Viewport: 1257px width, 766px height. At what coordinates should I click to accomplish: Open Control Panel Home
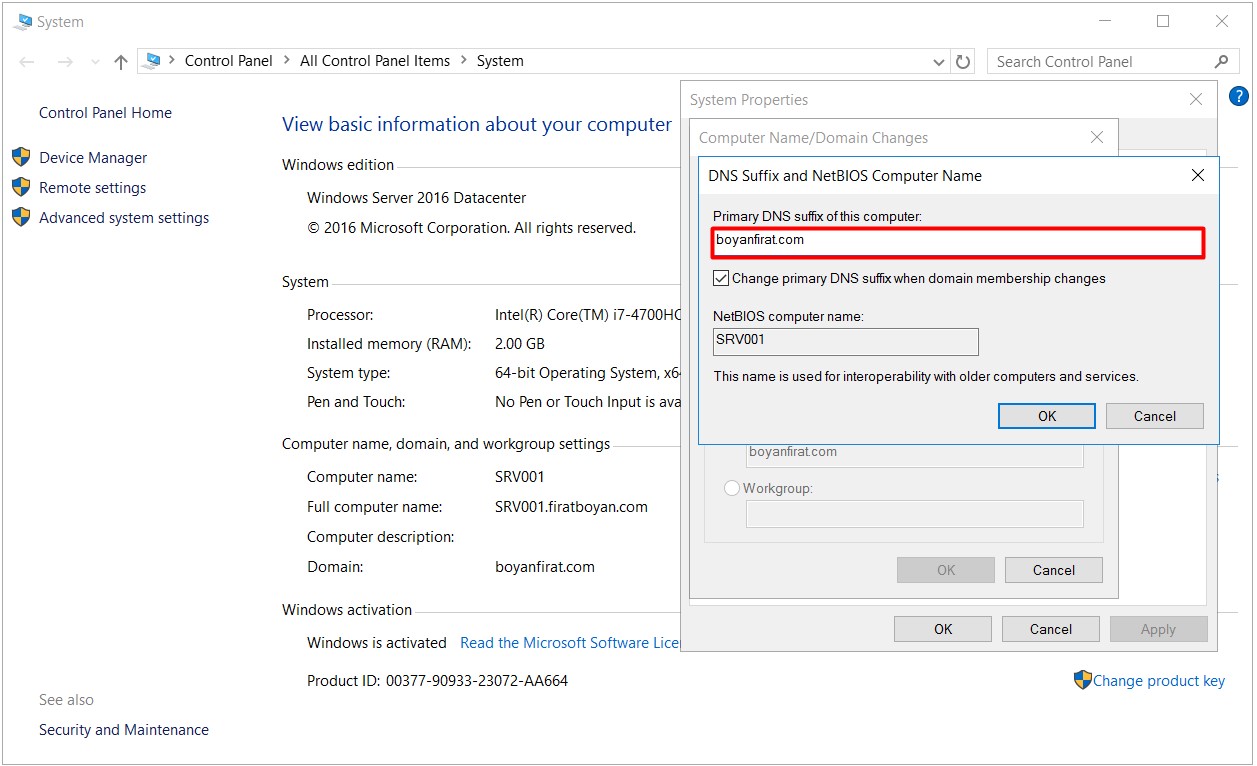105,113
